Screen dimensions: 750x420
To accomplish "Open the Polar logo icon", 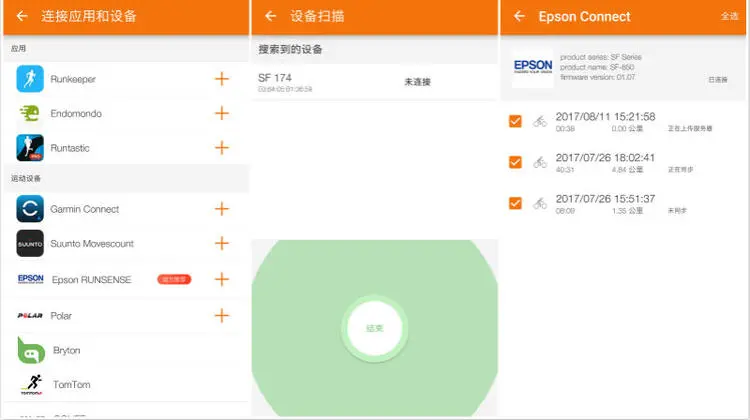I will 30,316.
